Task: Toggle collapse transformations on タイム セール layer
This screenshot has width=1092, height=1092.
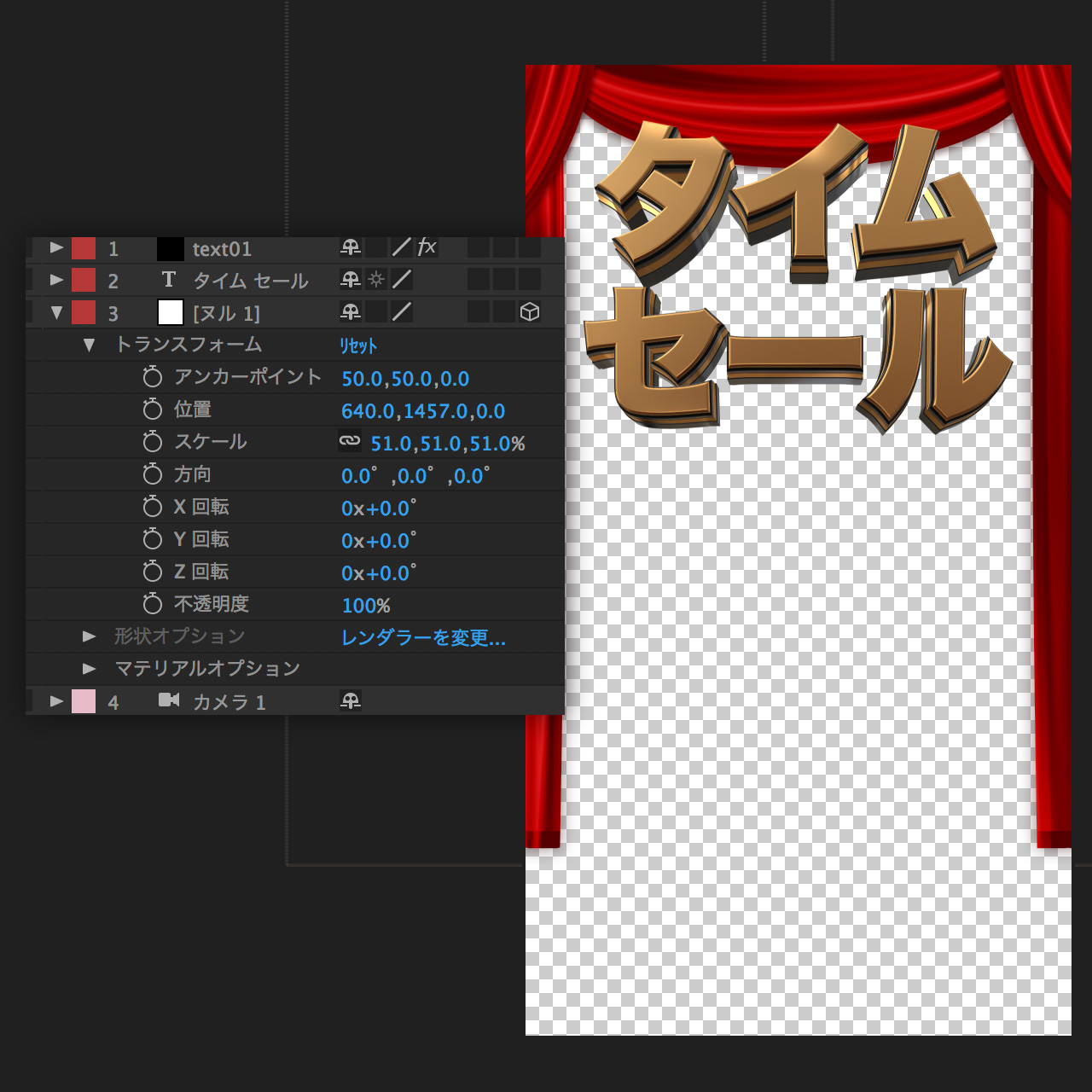Action: point(376,280)
